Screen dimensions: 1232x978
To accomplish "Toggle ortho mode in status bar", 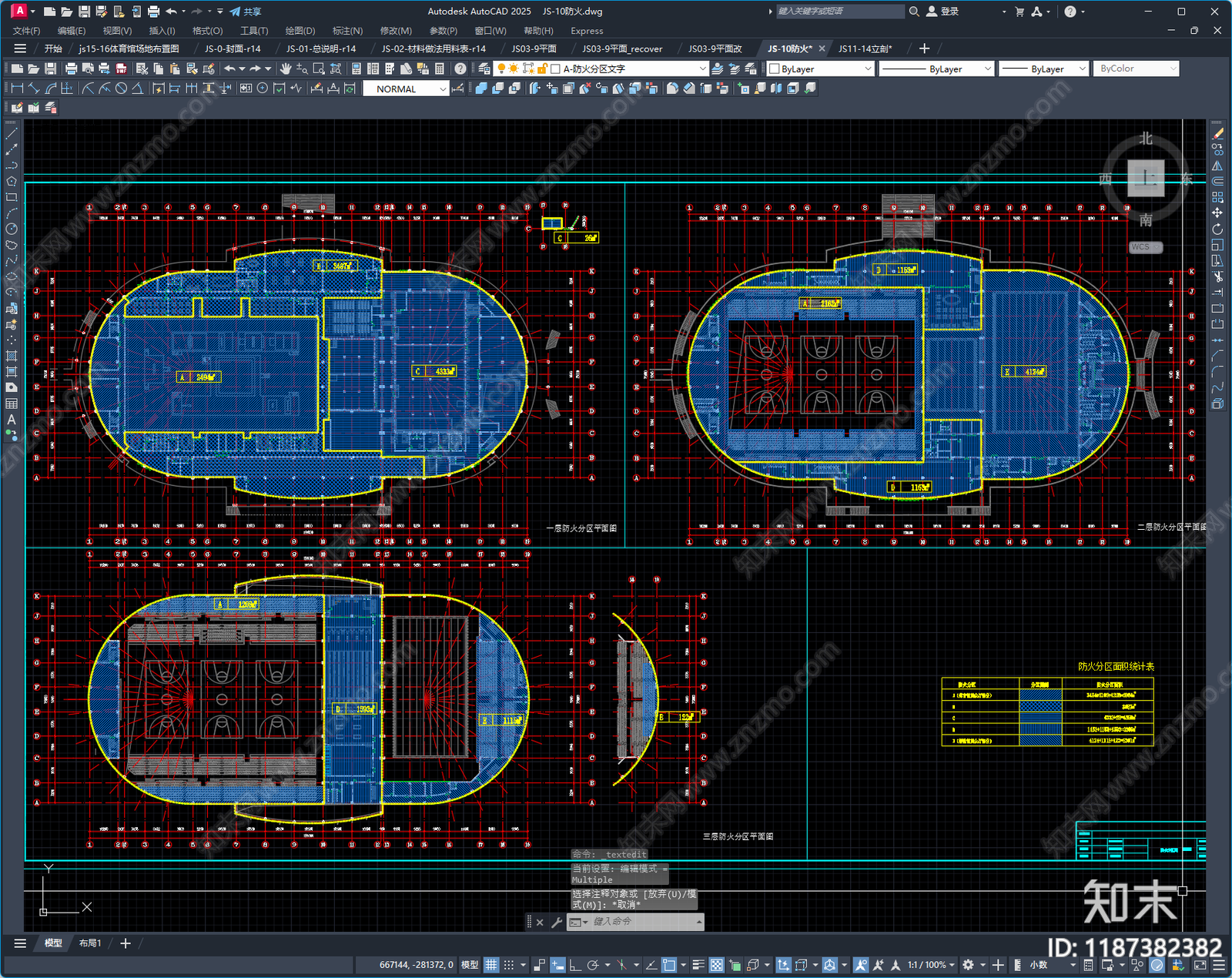I will (x=574, y=965).
